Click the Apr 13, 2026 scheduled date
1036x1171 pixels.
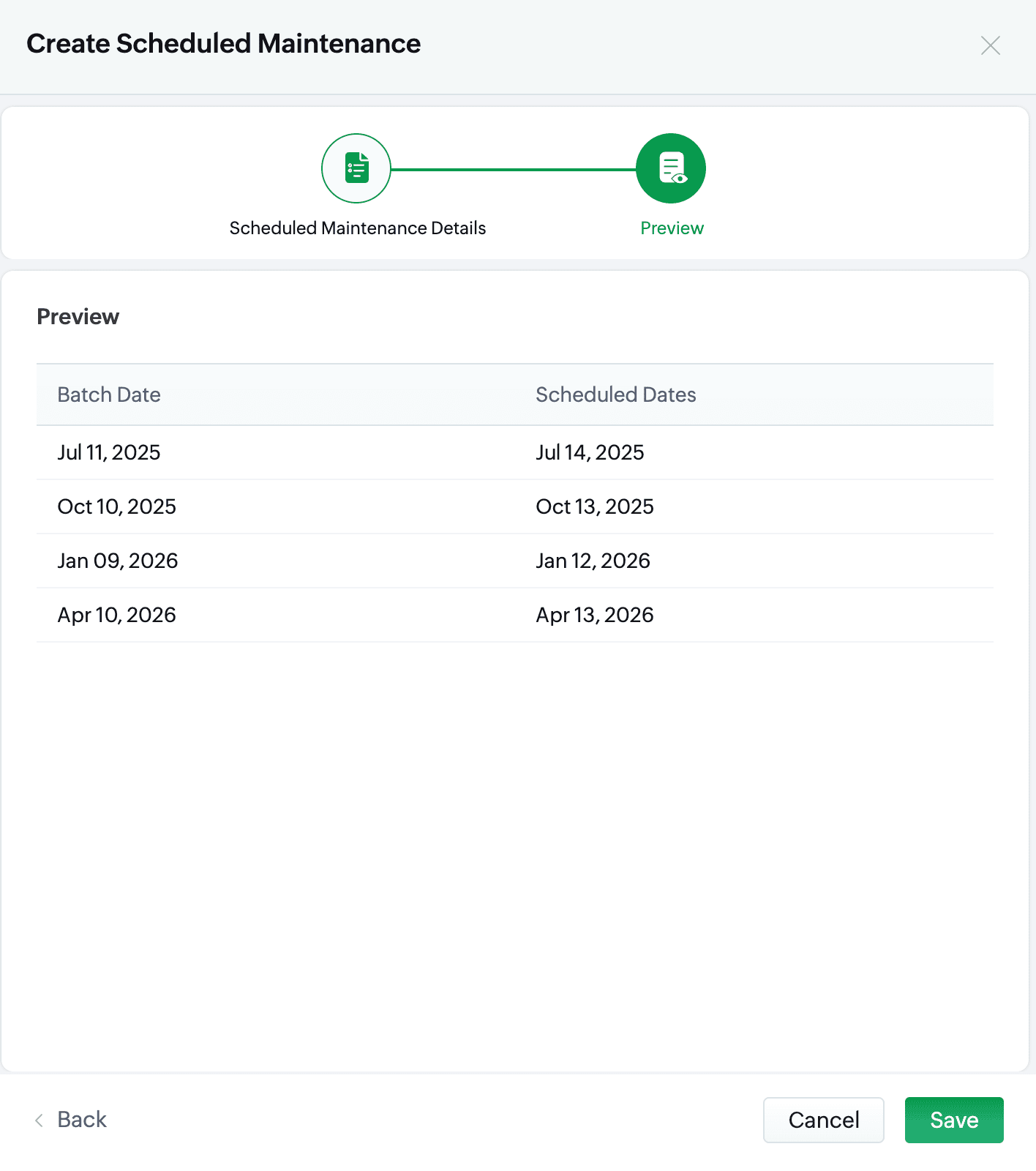(595, 615)
